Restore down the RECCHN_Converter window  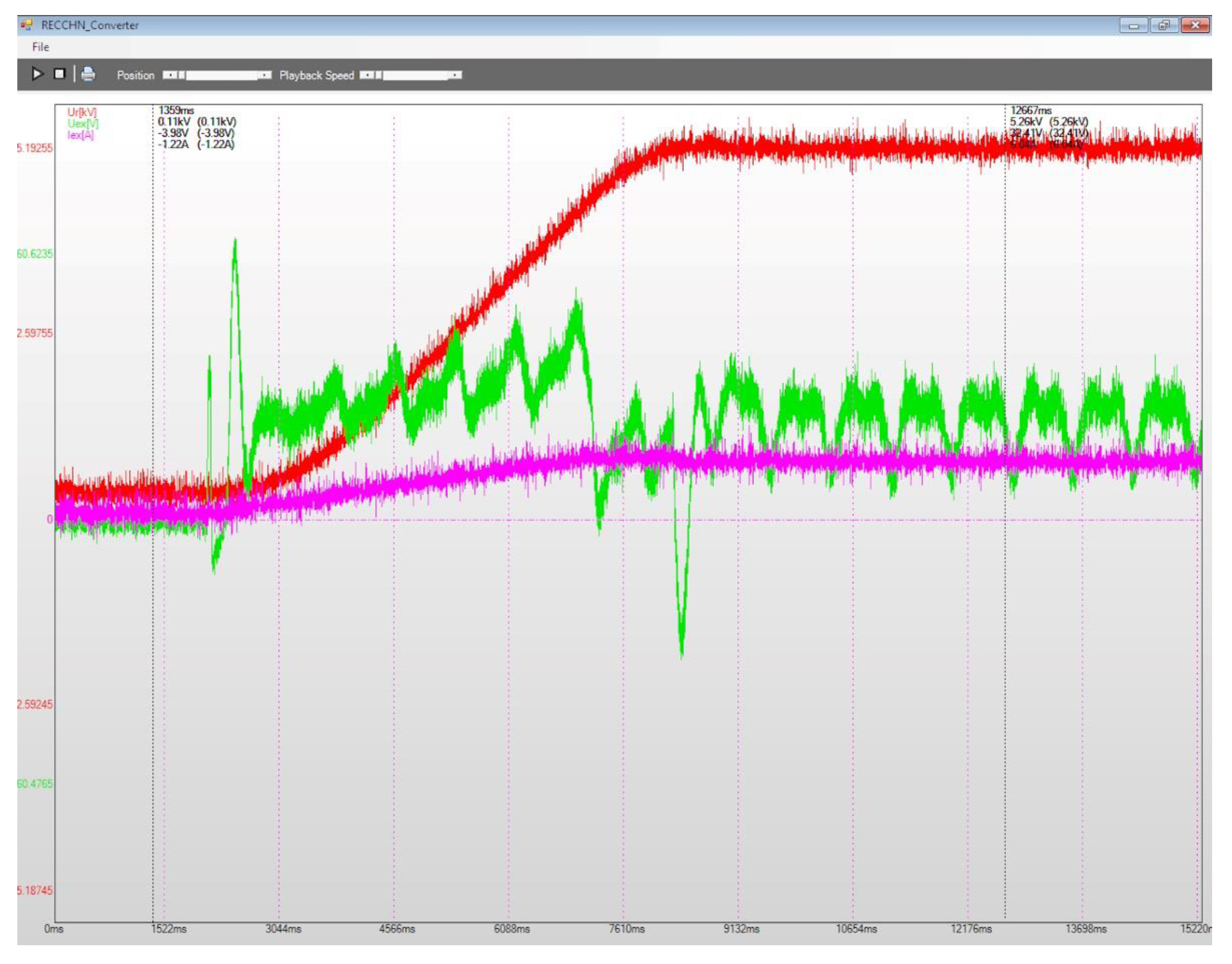[x=1164, y=25]
